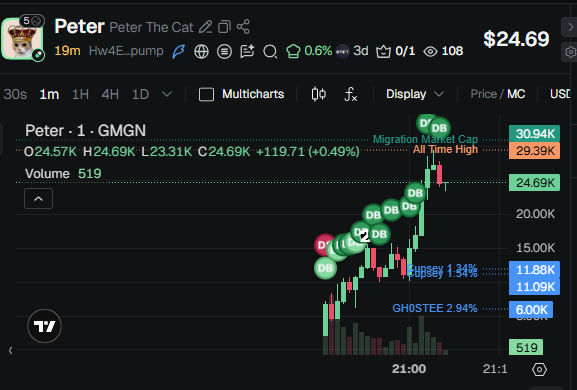Click the DB marker nearest the 24.69K line

(x=415, y=193)
